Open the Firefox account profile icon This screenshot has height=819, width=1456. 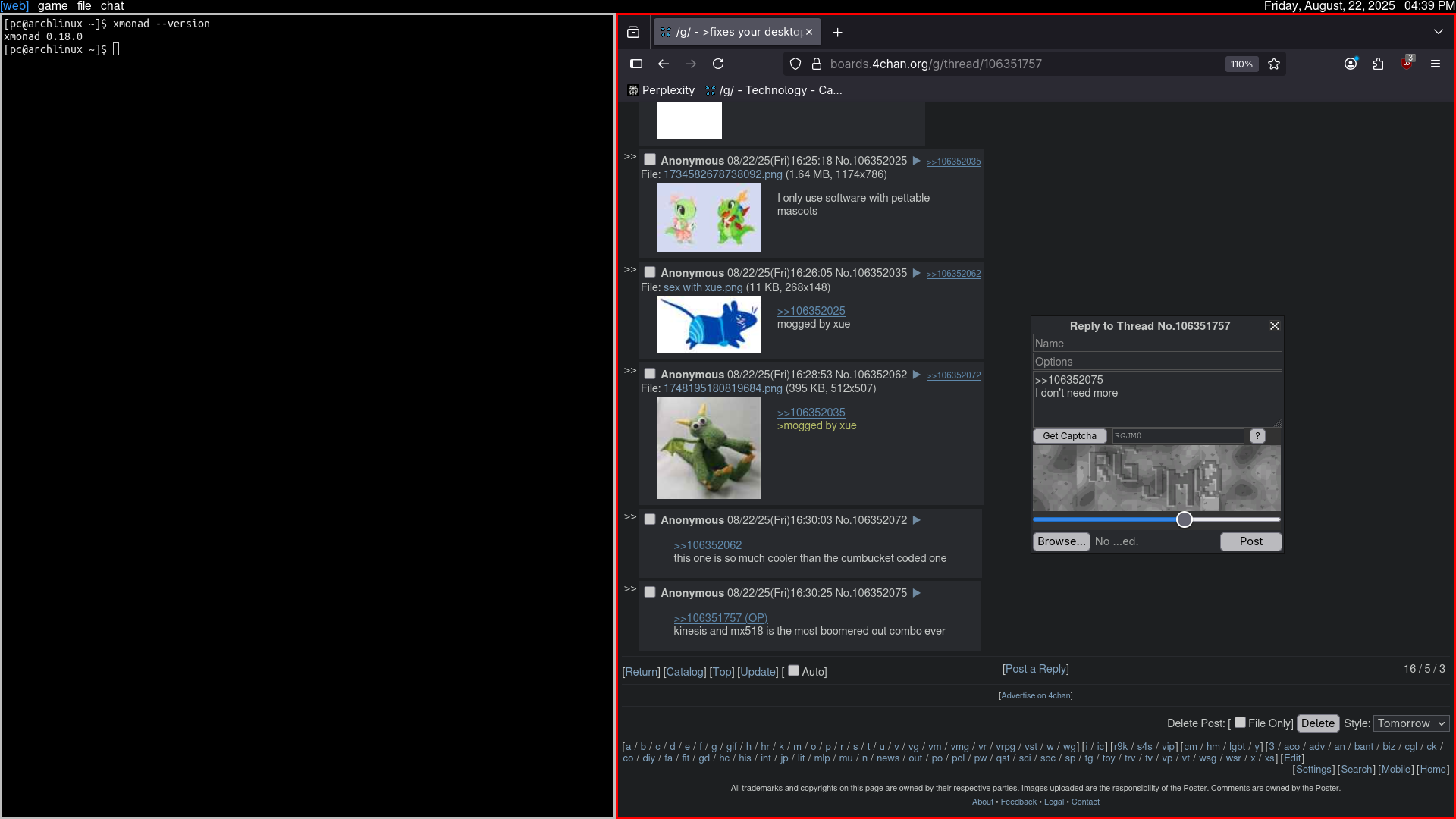1350,64
